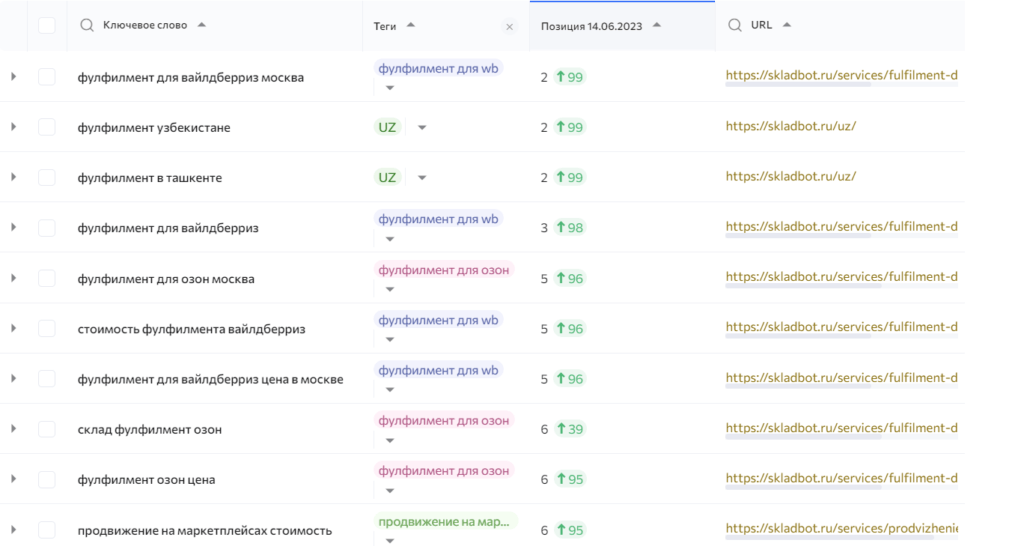Open tag dropdown for 'фулфилмент озон цена' row
1024x546 pixels.
point(389,490)
